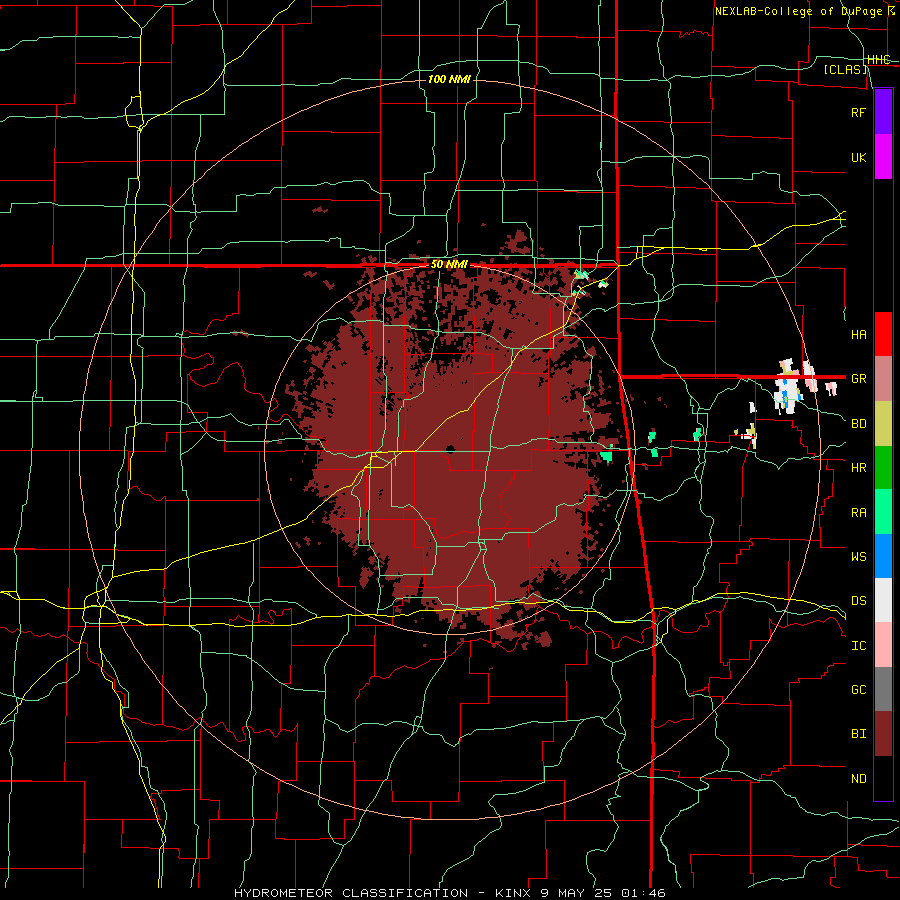The height and width of the screenshot is (900, 900).
Task: Select the 'BD' legend label
Action: point(858,424)
